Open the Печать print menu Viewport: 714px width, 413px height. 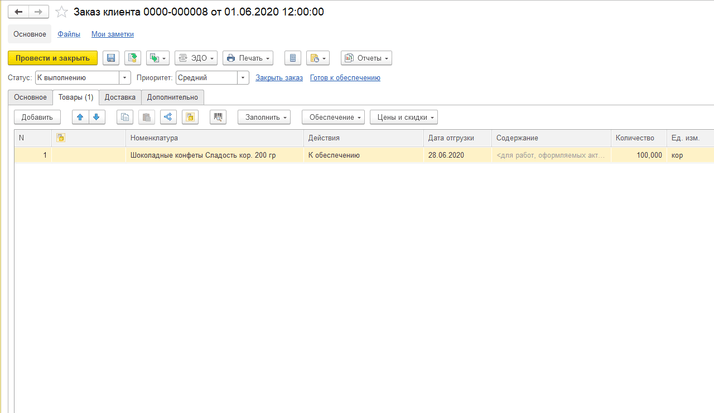[x=248, y=58]
